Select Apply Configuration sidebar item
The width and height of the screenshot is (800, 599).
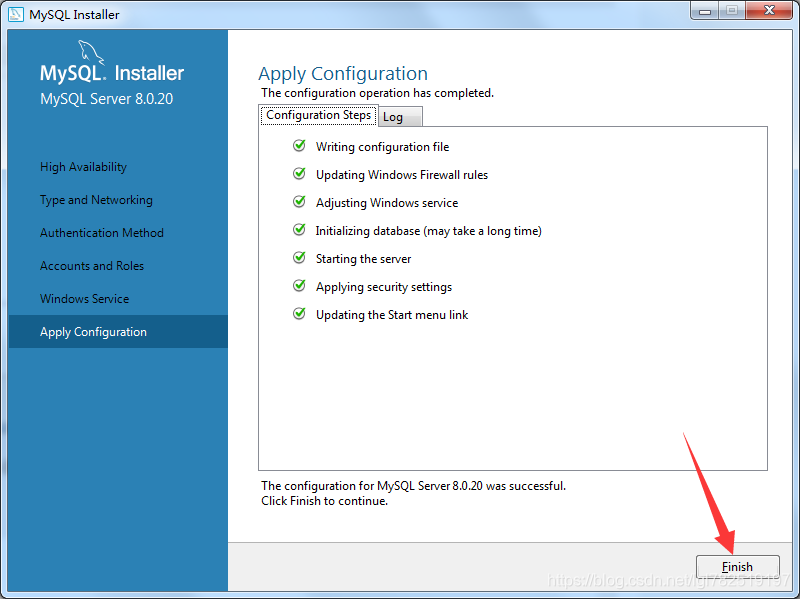pyautogui.click(x=118, y=332)
